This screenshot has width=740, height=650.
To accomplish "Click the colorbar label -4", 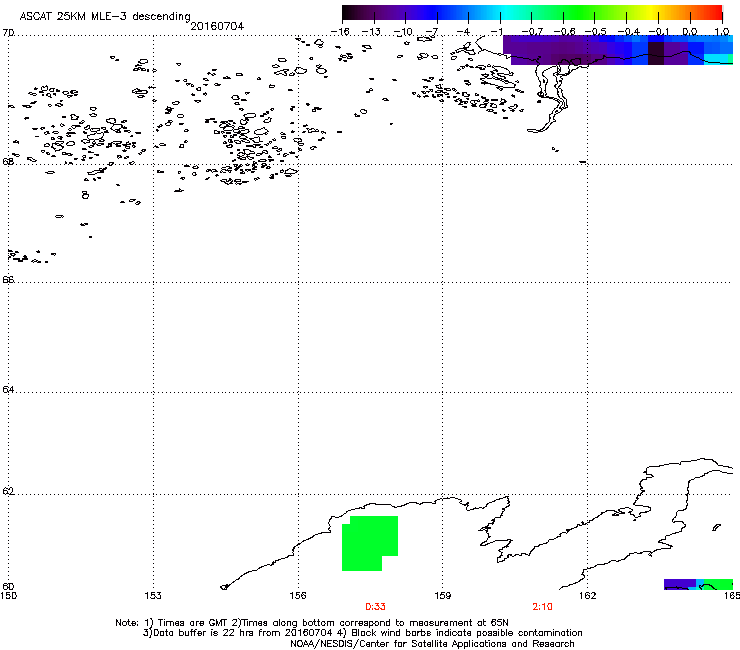I will click(463, 32).
